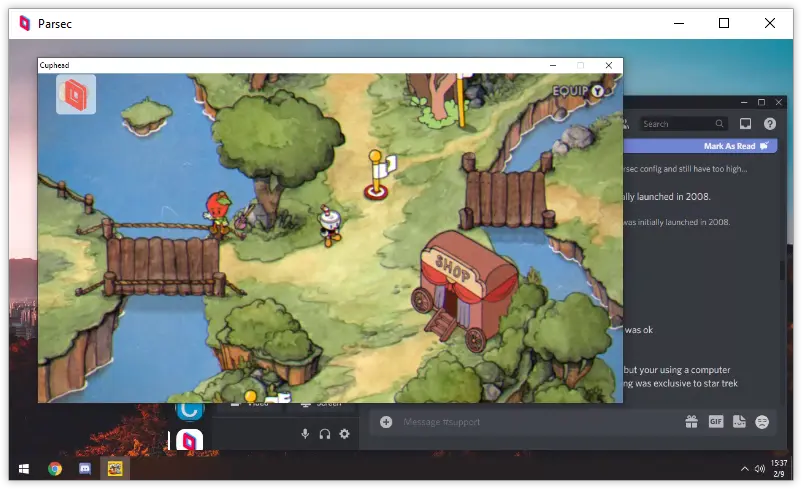Screen dimensions: 802x489
Task: Click the Mark As Read button
Action: [x=736, y=146]
